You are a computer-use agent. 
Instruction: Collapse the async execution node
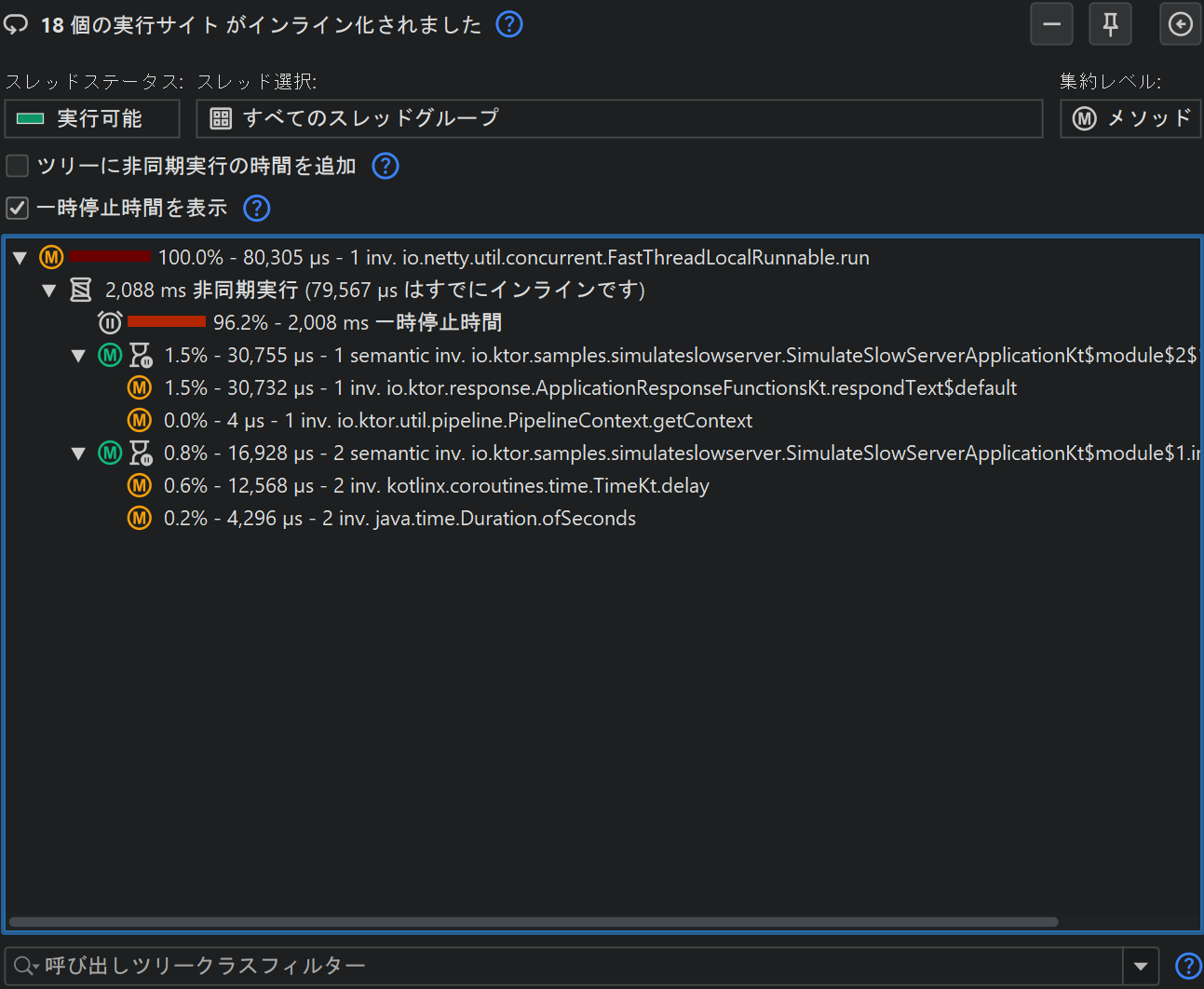[x=49, y=291]
